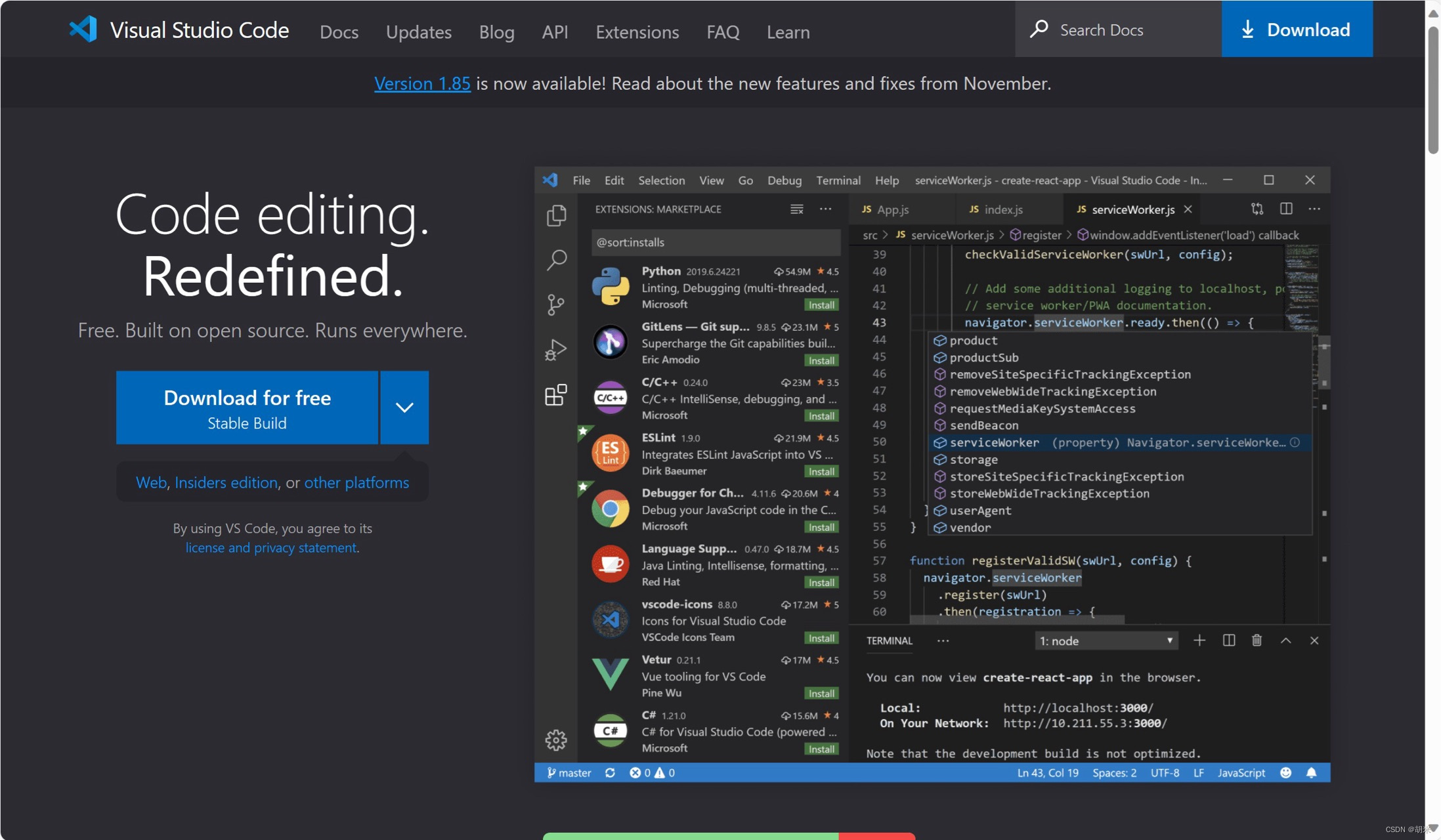1441x840 pixels.
Task: Open Source Control icon in activity bar
Action: point(556,304)
